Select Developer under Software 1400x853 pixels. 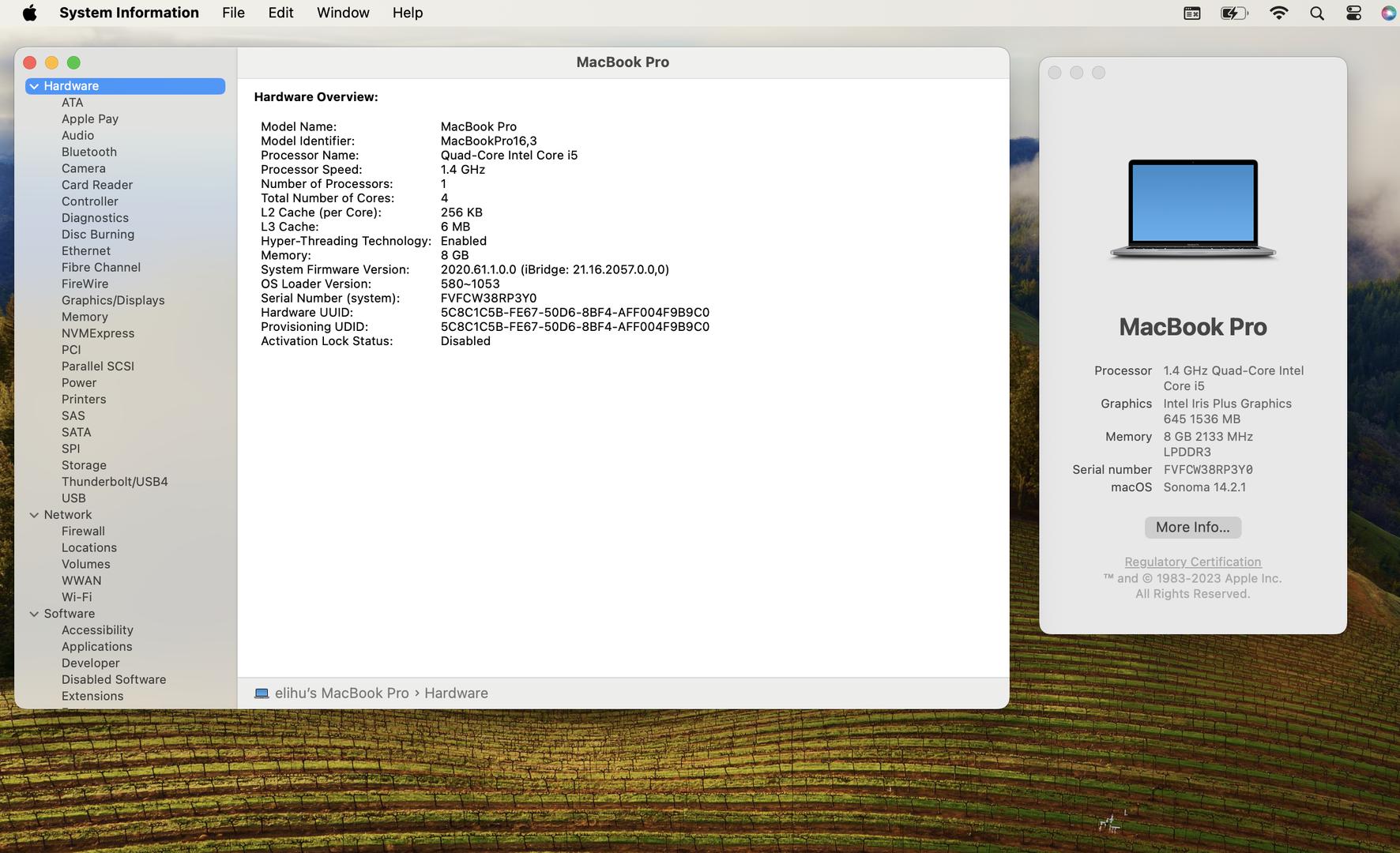point(91,663)
